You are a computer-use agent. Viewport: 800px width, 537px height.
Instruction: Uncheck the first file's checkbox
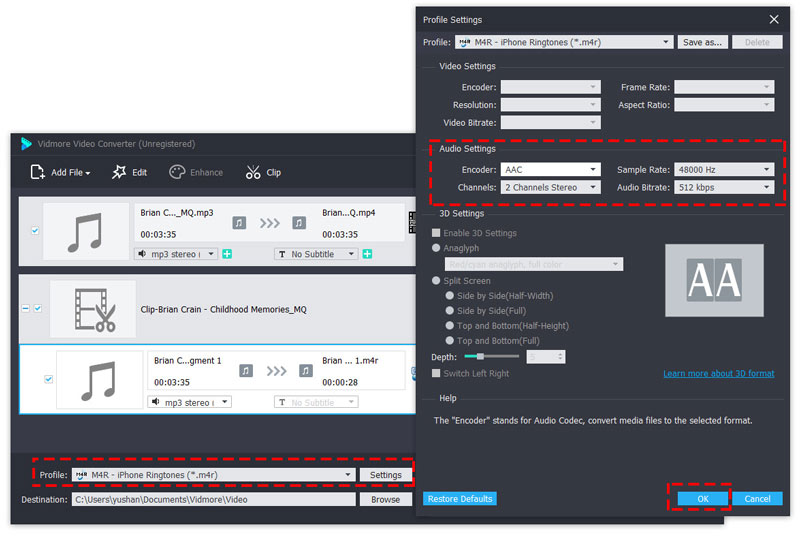coord(36,231)
